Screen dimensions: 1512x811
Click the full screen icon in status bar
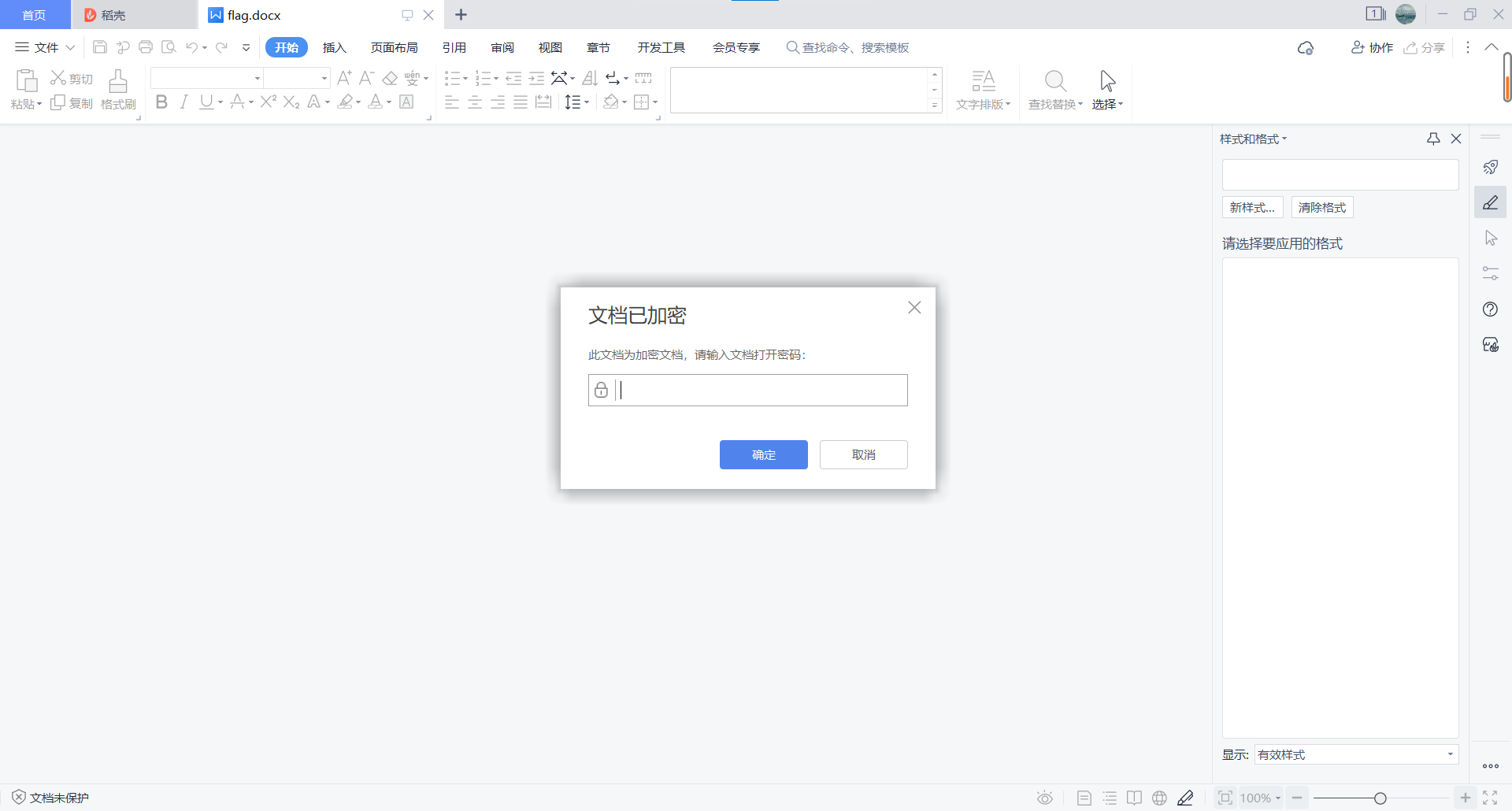coord(1490,798)
